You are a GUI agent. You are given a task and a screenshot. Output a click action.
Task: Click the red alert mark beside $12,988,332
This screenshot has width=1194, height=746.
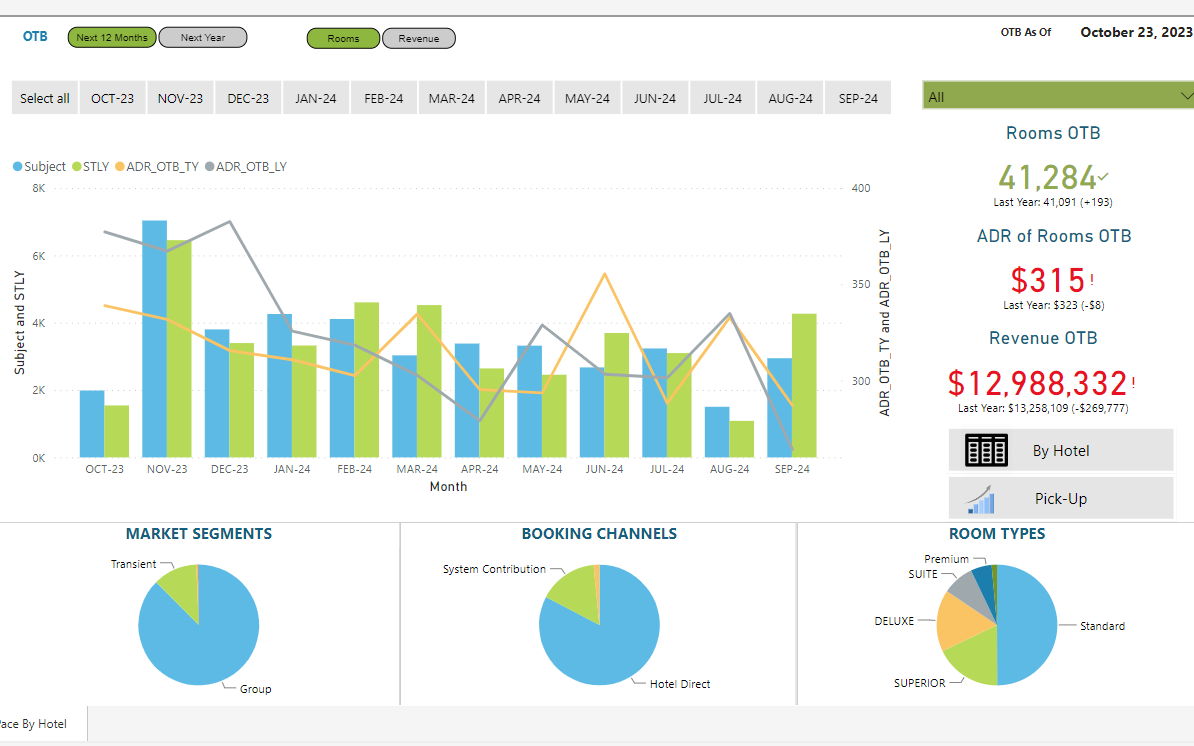(1133, 383)
